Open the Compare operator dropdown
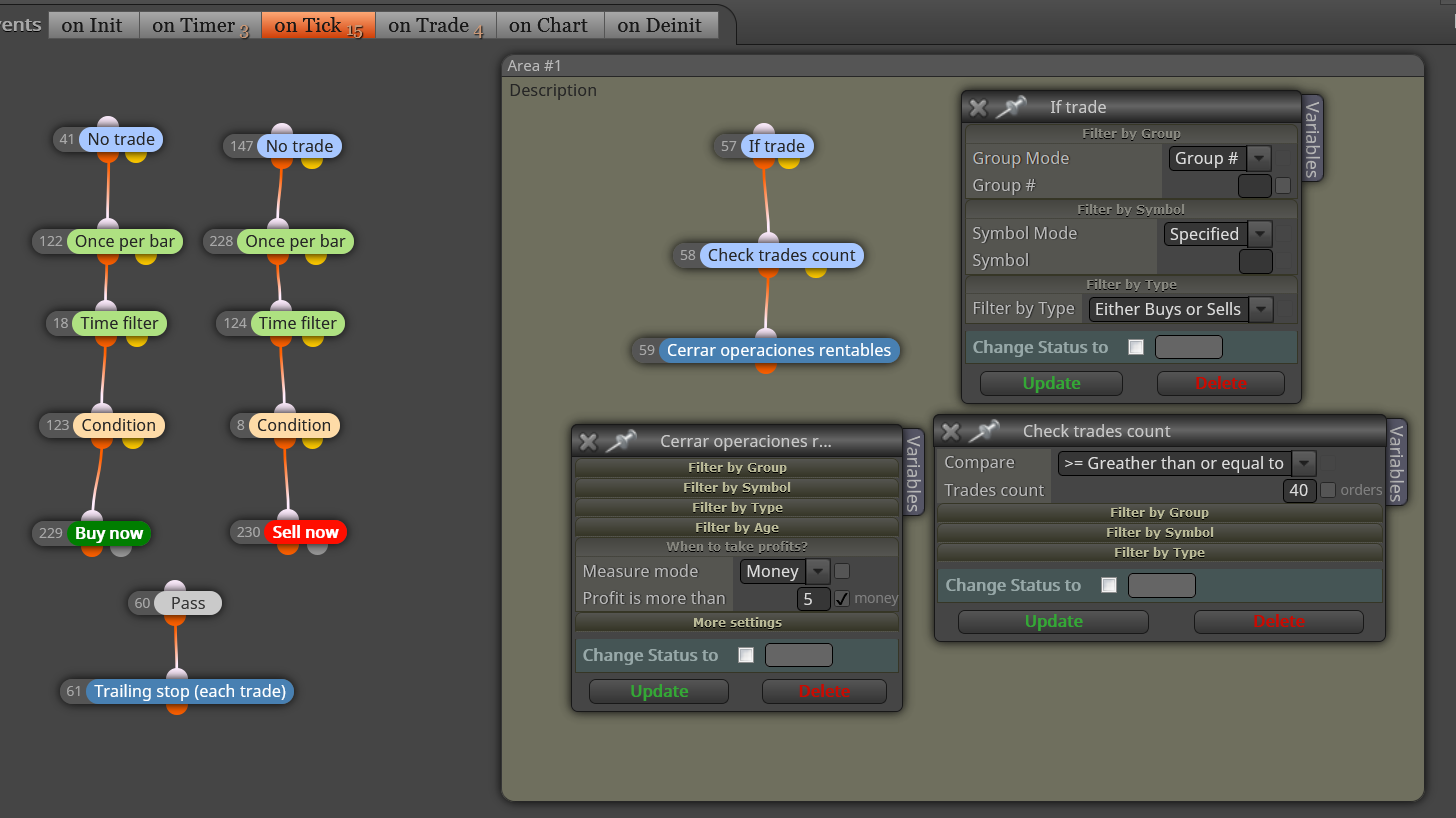The width and height of the screenshot is (1456, 818). point(1187,463)
